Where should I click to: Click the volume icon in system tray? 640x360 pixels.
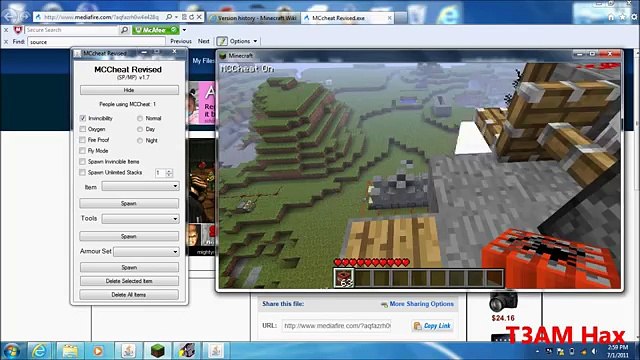(594, 351)
